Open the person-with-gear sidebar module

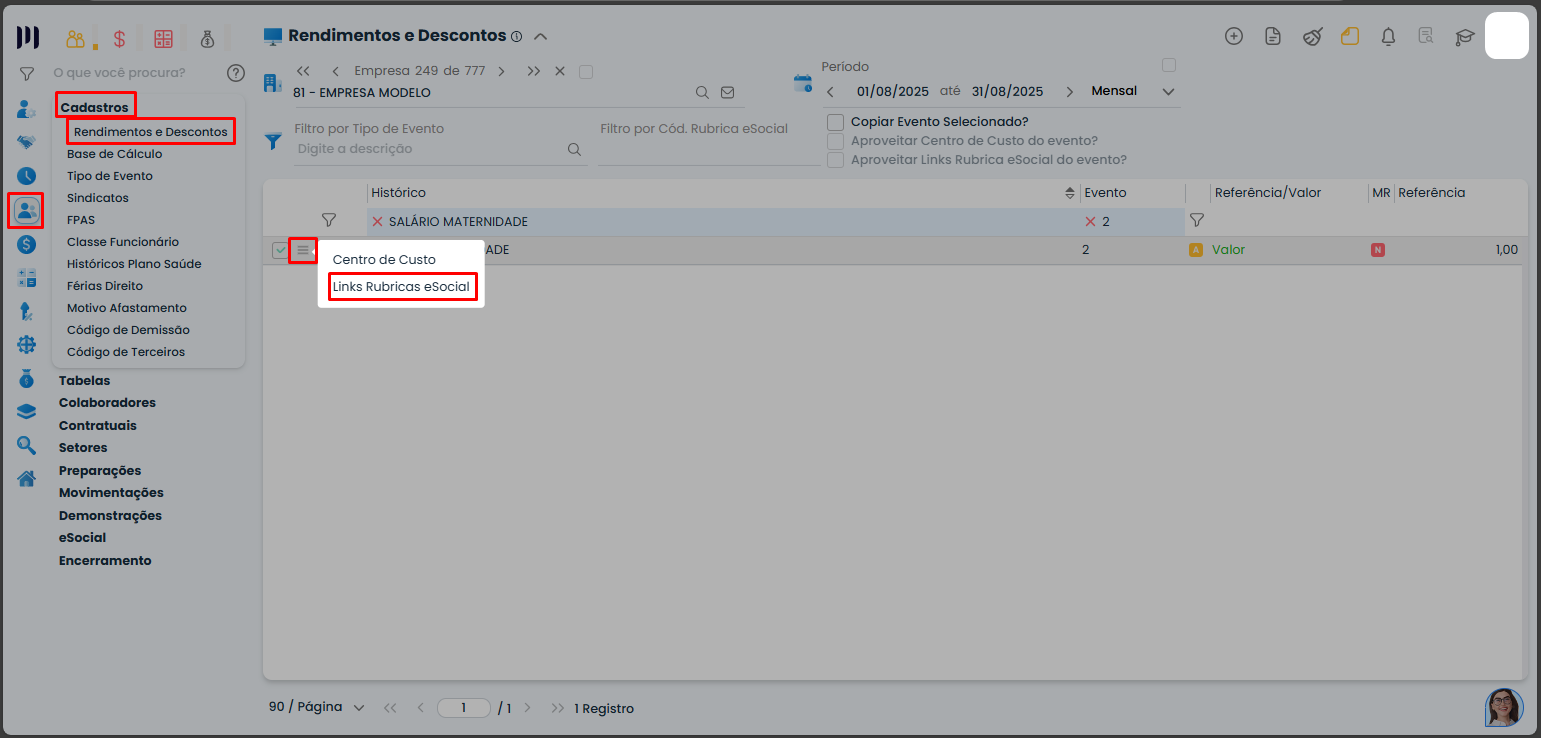[27, 109]
